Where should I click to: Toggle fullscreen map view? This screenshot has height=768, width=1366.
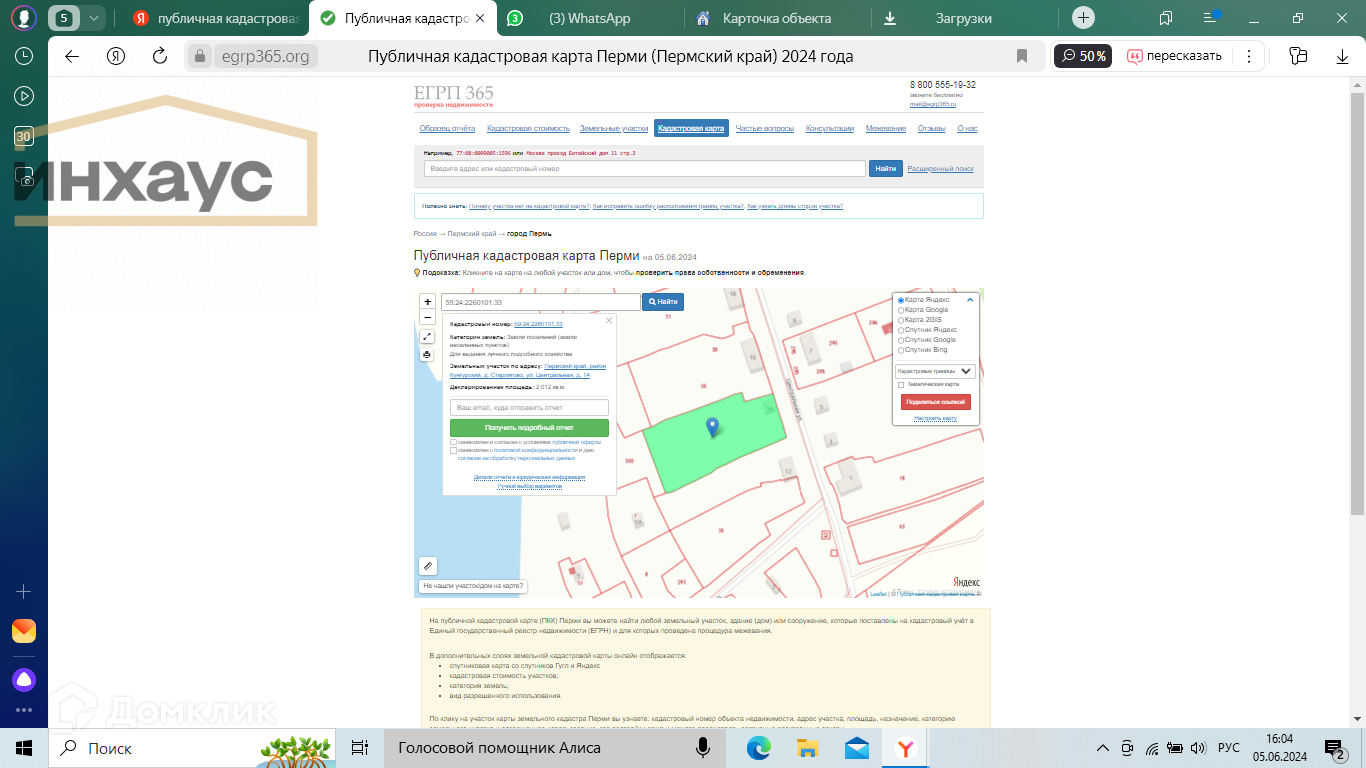click(428, 337)
